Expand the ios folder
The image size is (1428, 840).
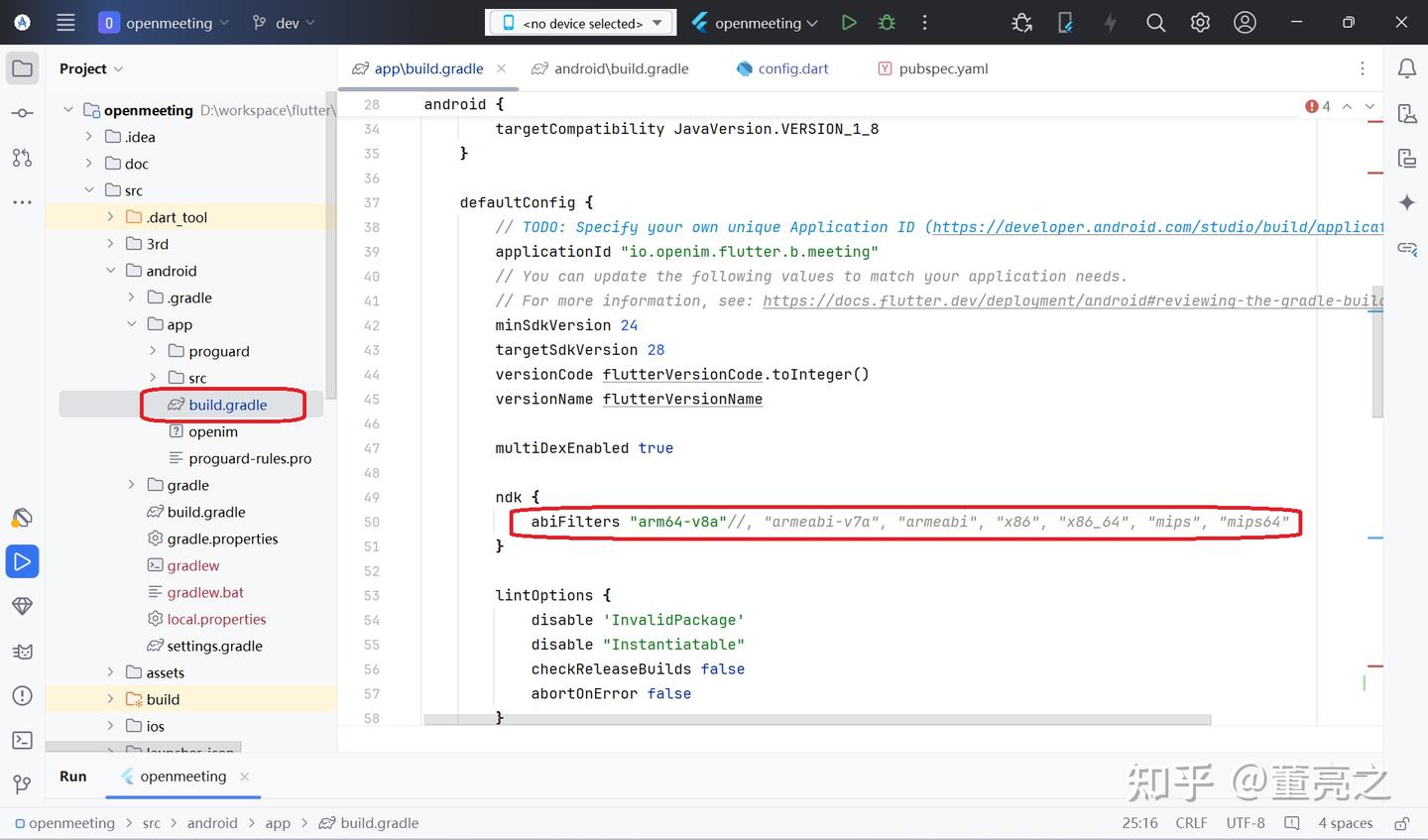tap(111, 726)
